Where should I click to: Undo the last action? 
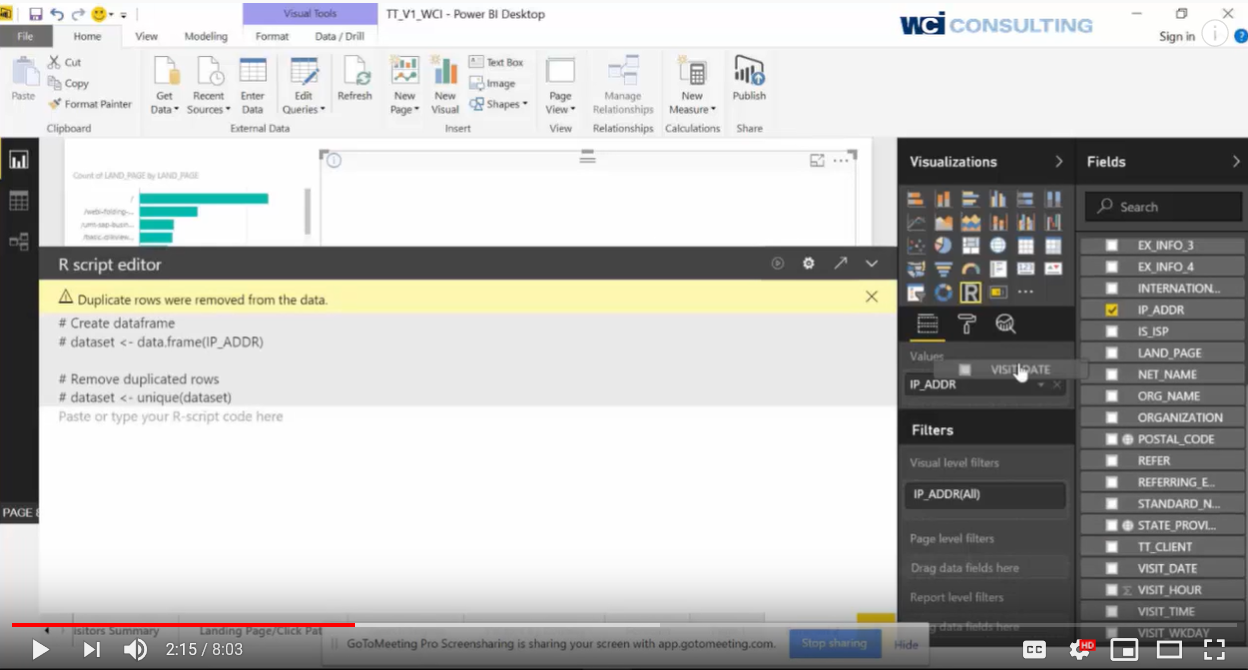tap(56, 14)
